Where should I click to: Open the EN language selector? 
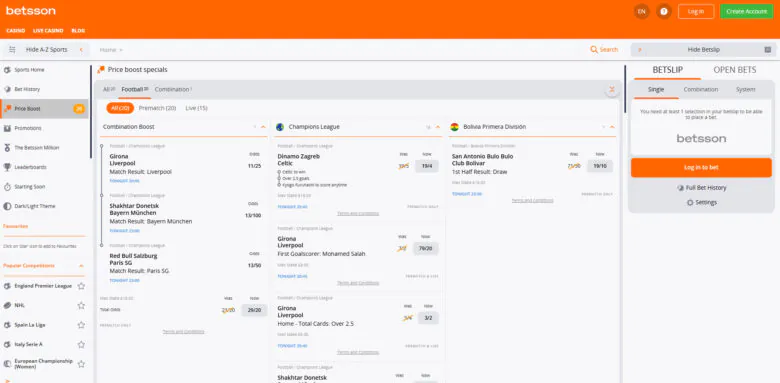pos(642,11)
